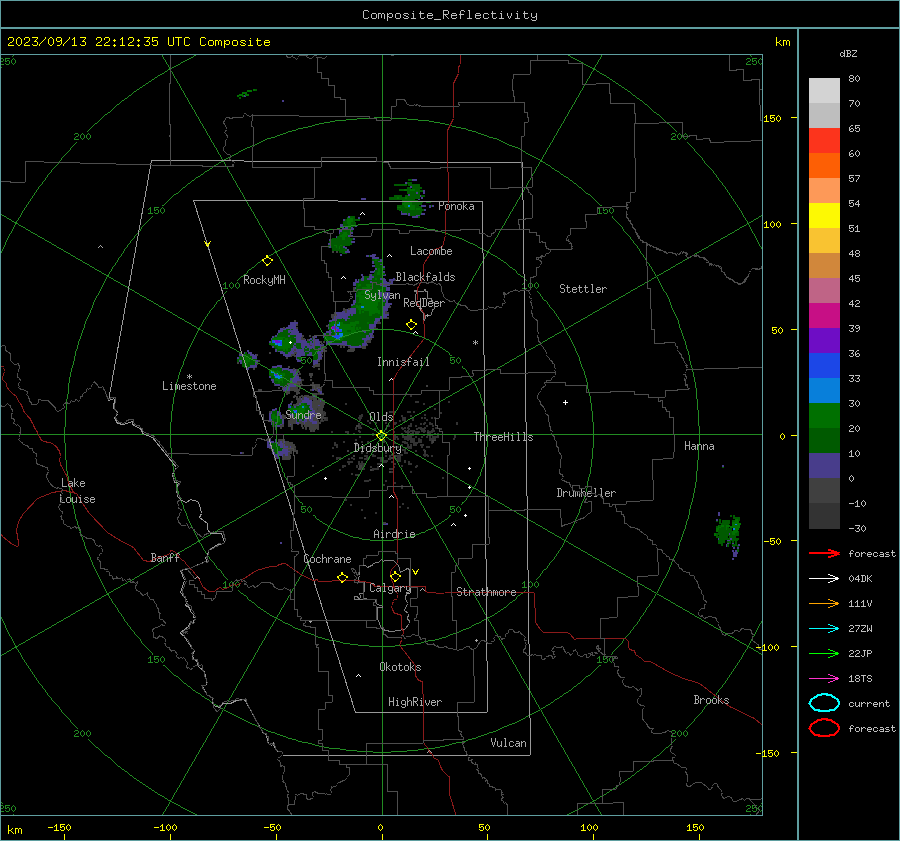Click the Airdrie city label
The height and width of the screenshot is (841, 900).
point(394,534)
